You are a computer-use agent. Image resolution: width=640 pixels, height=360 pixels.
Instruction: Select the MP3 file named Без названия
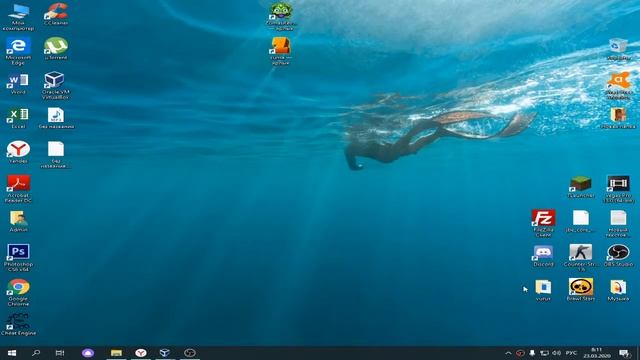[56, 118]
